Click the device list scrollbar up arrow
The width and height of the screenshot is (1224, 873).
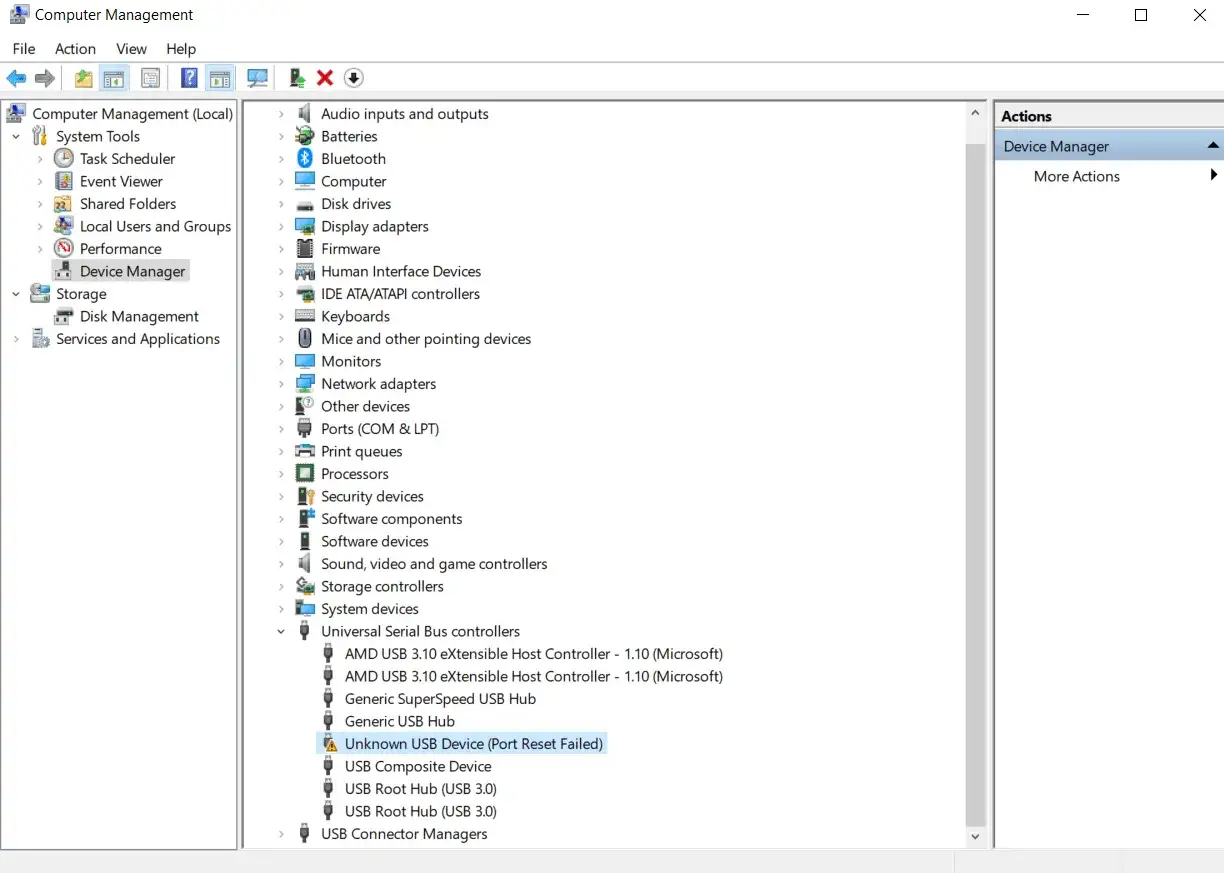976,113
